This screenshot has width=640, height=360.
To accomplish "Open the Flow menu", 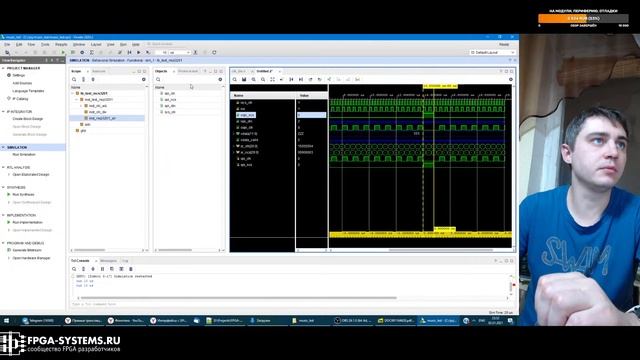I will point(31,44).
